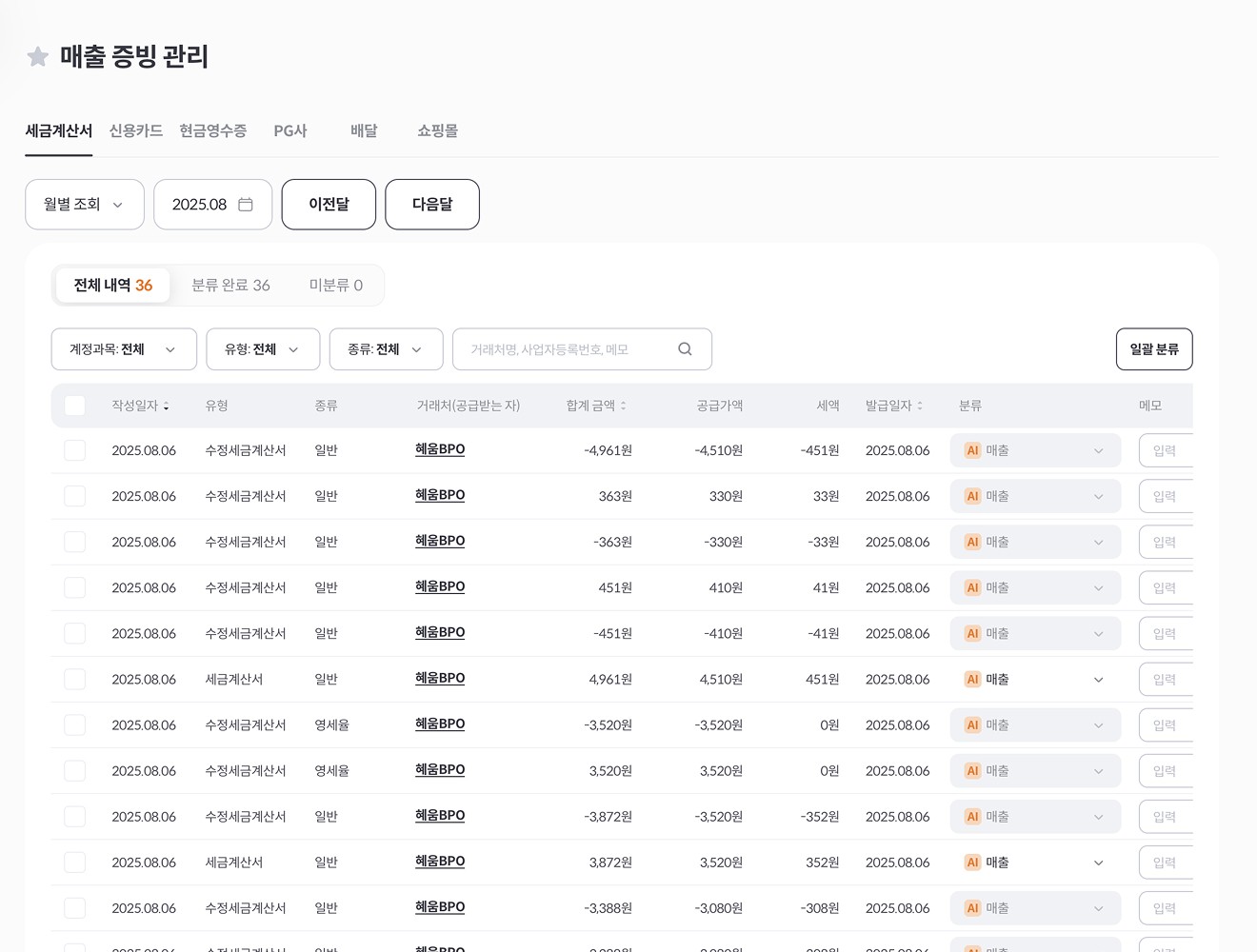
Task: Check the select-all checkbox in the table header
Action: point(74,405)
